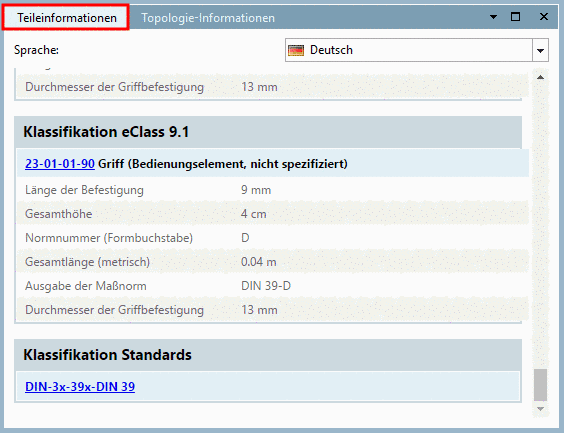Click the Gesamtlänge (metrisch) label
The height and width of the screenshot is (433, 564).
[x=87, y=262]
